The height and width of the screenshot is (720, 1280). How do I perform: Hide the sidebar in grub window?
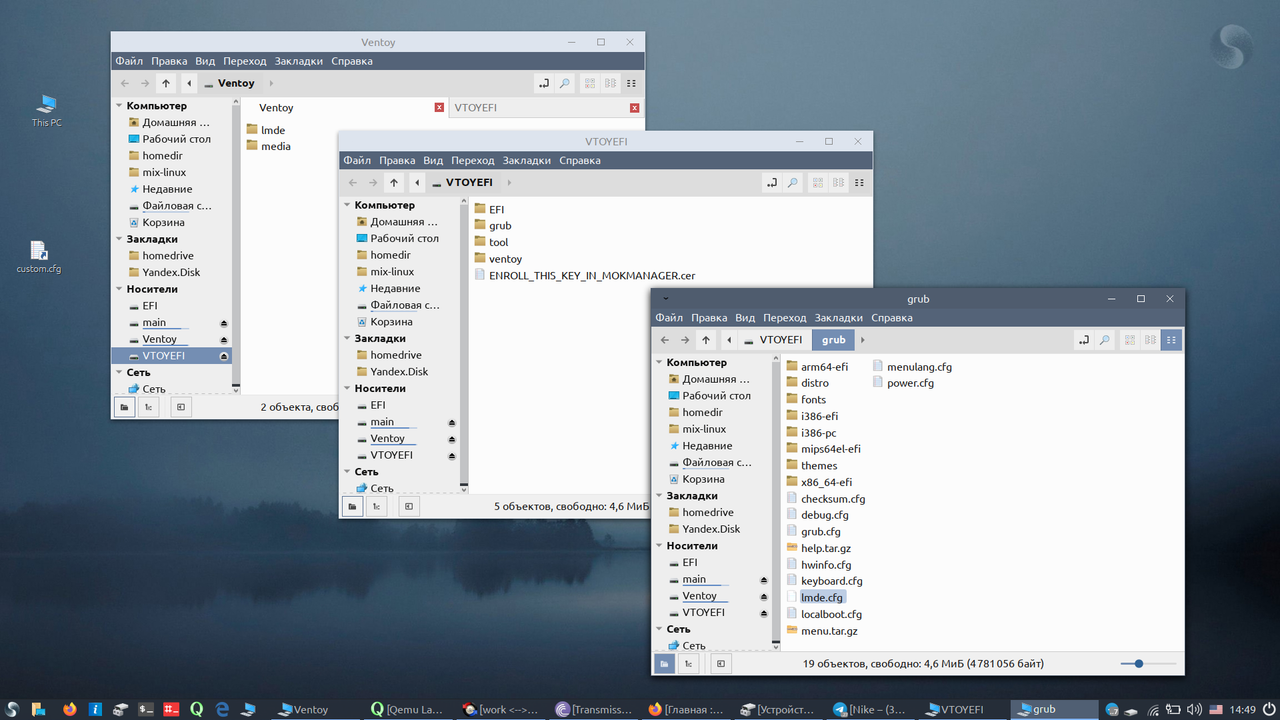pyautogui.click(x=720, y=663)
